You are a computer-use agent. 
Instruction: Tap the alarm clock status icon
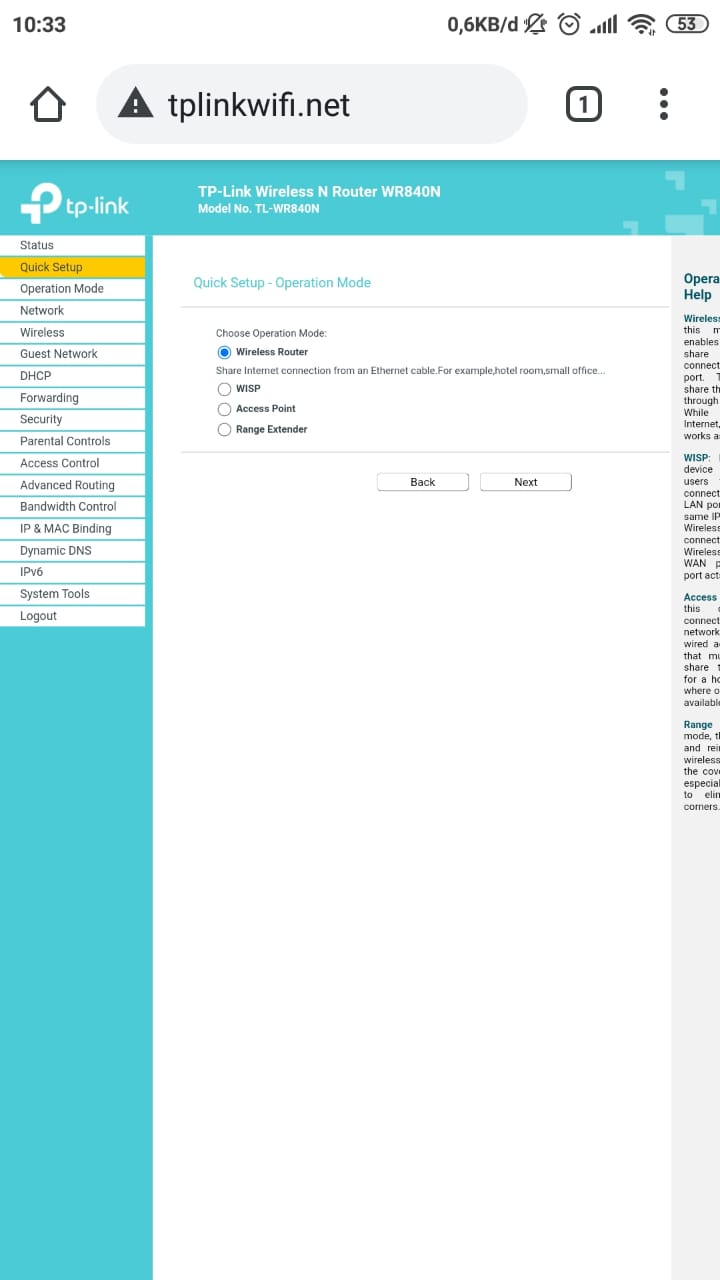[569, 24]
